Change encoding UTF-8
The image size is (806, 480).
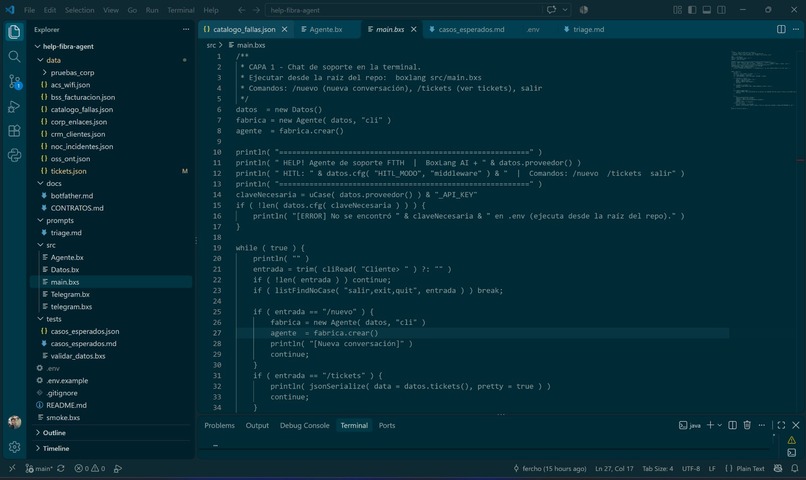click(x=691, y=468)
